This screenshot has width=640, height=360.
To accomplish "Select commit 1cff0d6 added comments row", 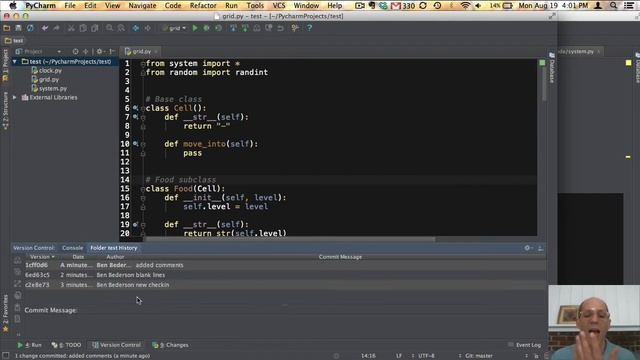I will (x=285, y=265).
